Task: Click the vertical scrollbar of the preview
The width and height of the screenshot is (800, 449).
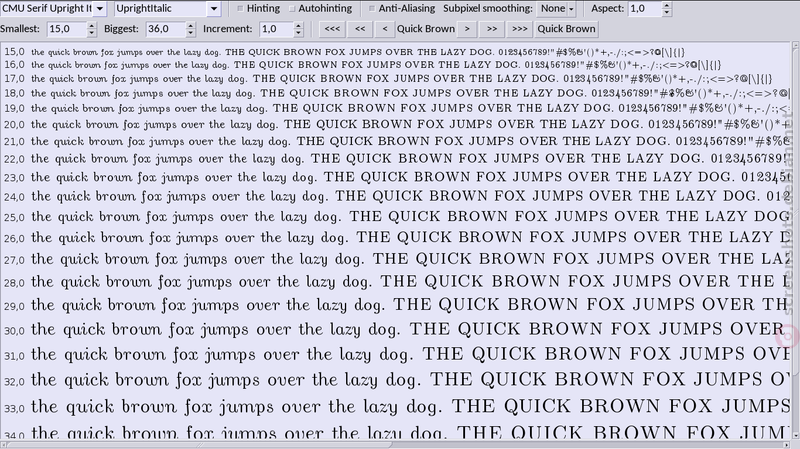Action: coord(795,241)
